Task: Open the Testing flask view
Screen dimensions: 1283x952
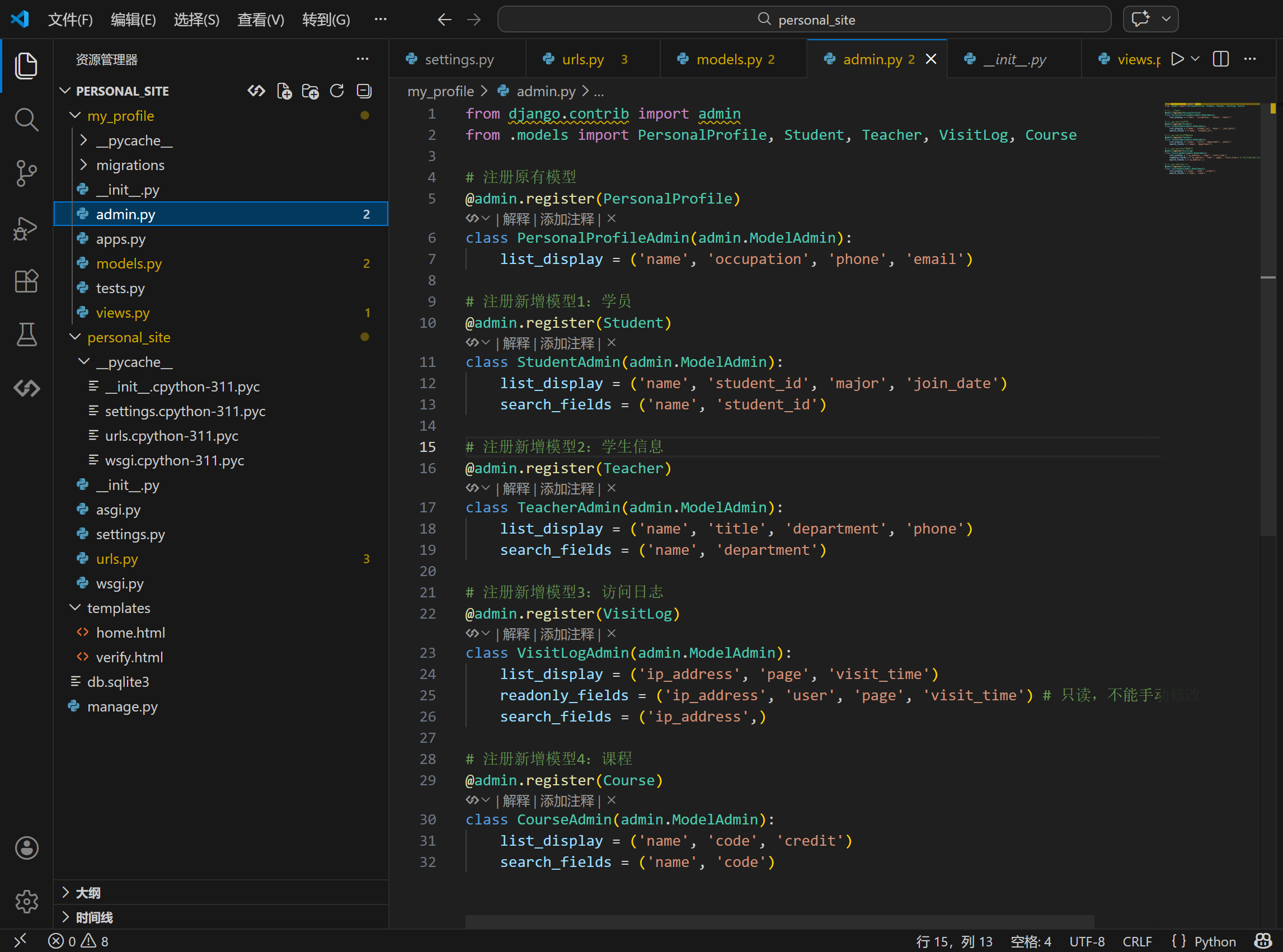Action: pyautogui.click(x=26, y=334)
